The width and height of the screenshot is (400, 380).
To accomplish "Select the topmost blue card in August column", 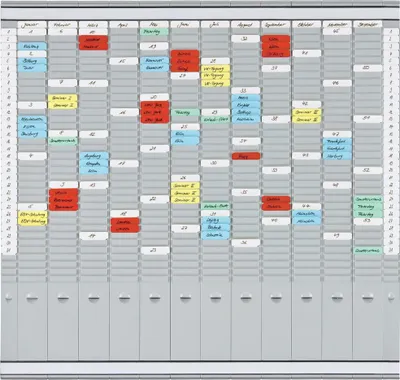I will 246,98.
